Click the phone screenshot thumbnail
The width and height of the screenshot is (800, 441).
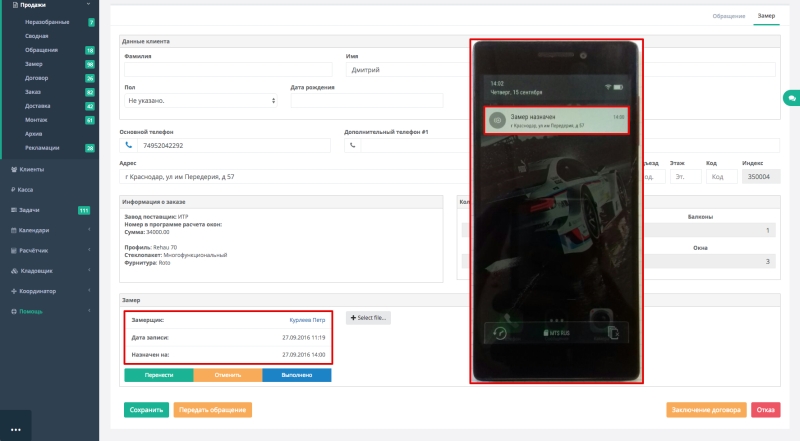(x=556, y=211)
